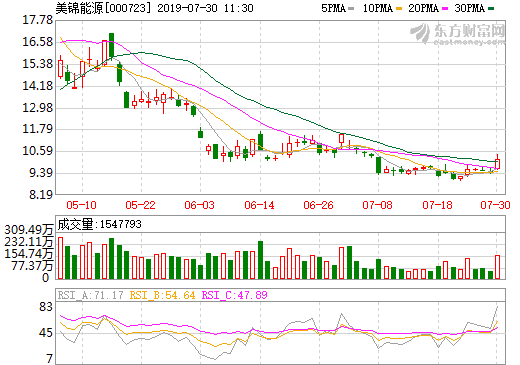Screen dimensions: 520x365
Task: Select the 06-03 date label
Action: click(200, 205)
